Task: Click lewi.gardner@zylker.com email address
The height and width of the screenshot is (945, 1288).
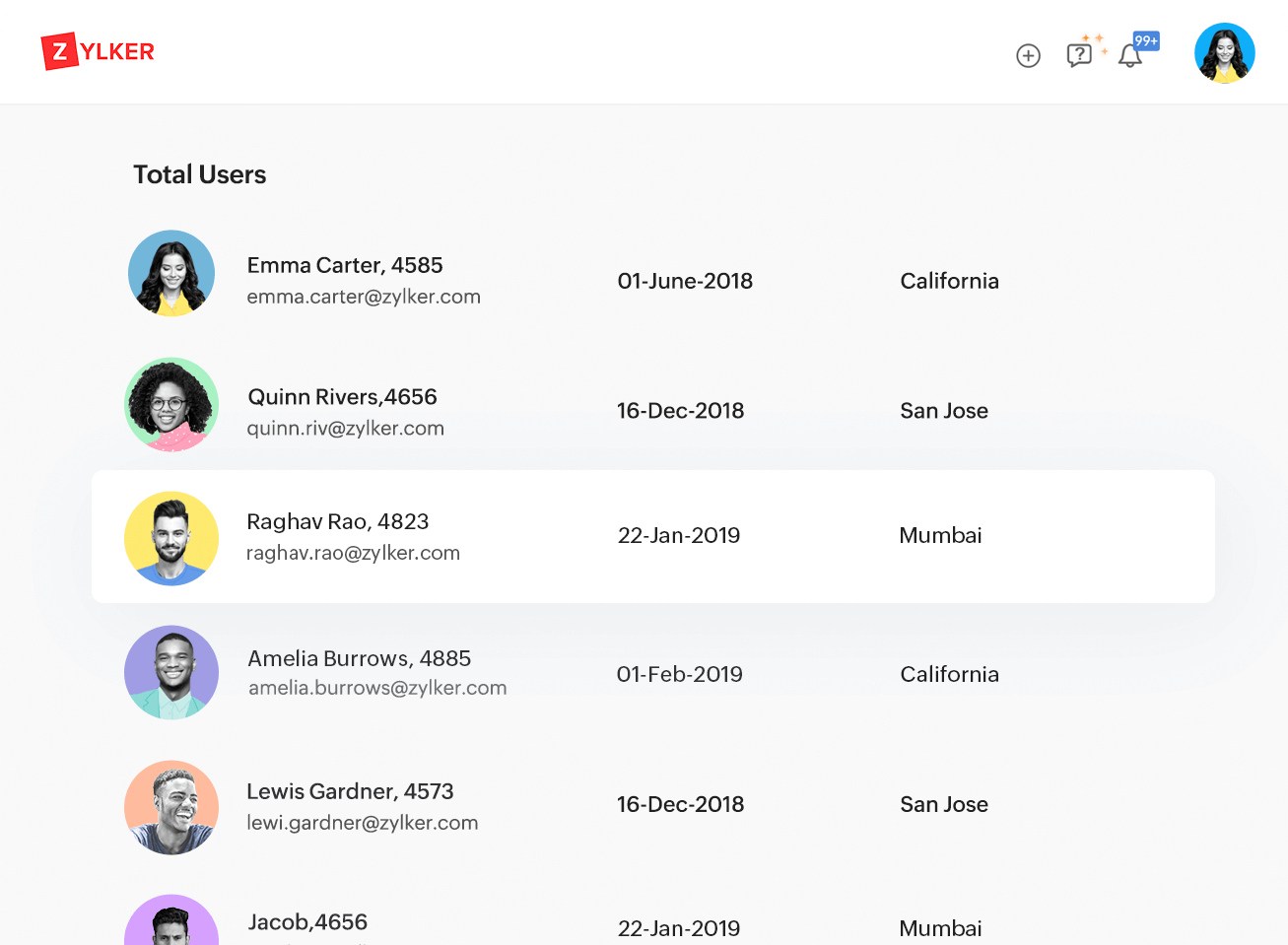Action: 362,823
